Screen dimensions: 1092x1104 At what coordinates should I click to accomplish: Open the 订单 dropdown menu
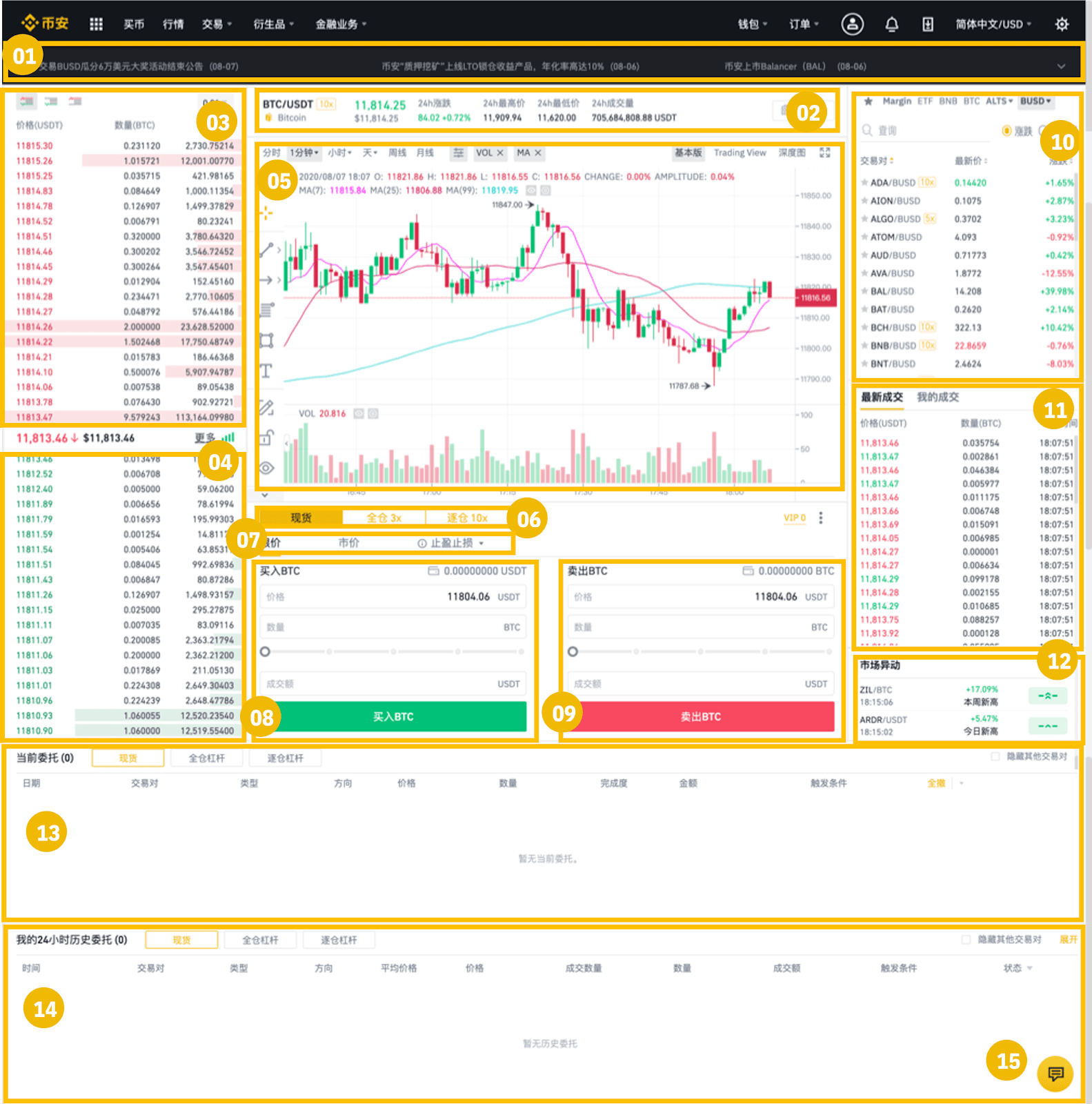coord(804,24)
